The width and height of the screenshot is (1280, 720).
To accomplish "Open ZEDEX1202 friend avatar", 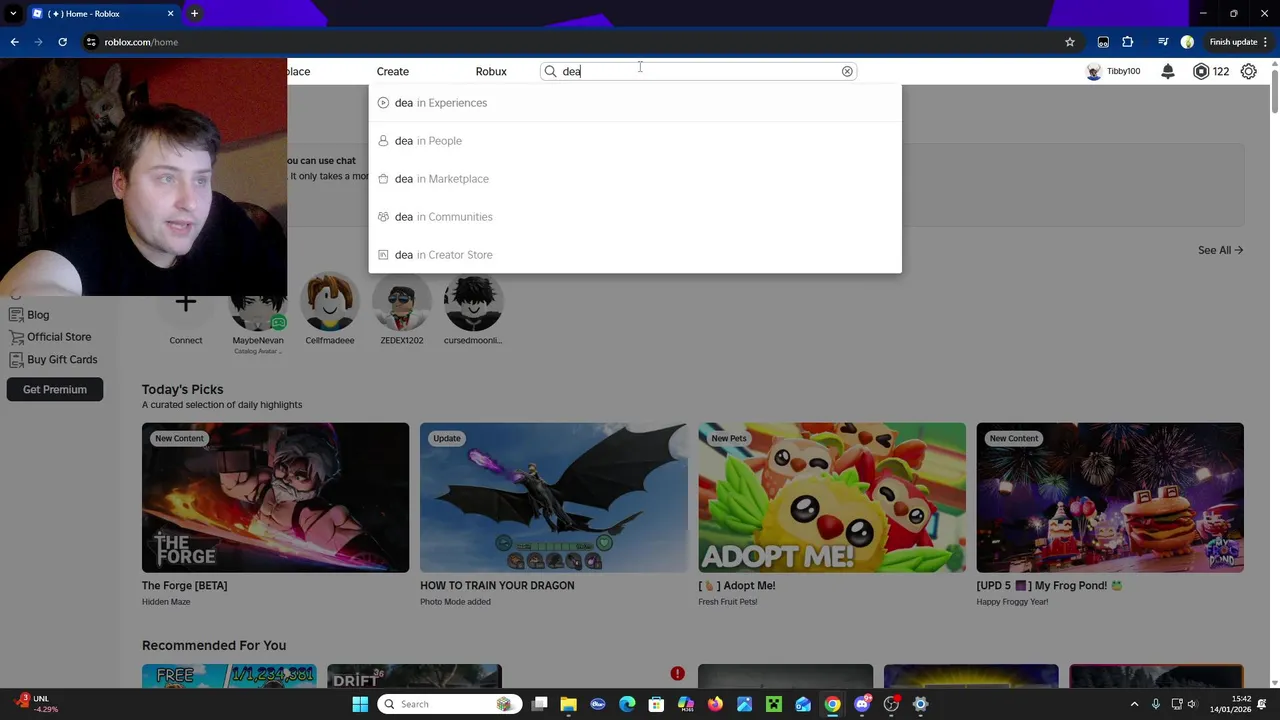I will [401, 302].
